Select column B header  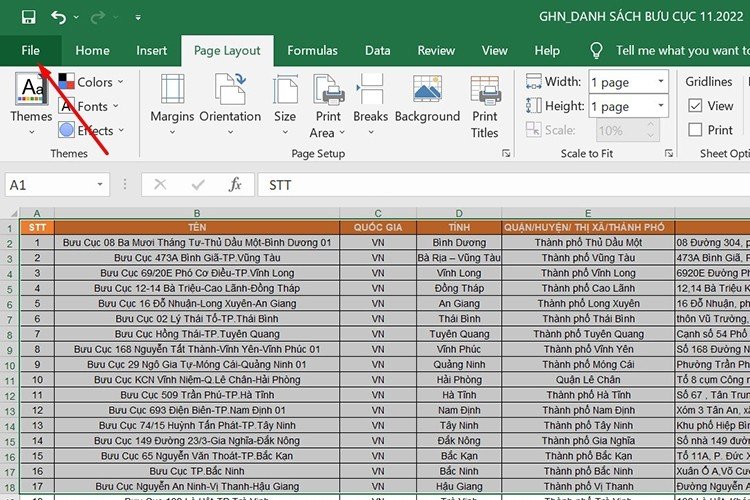pos(197,213)
